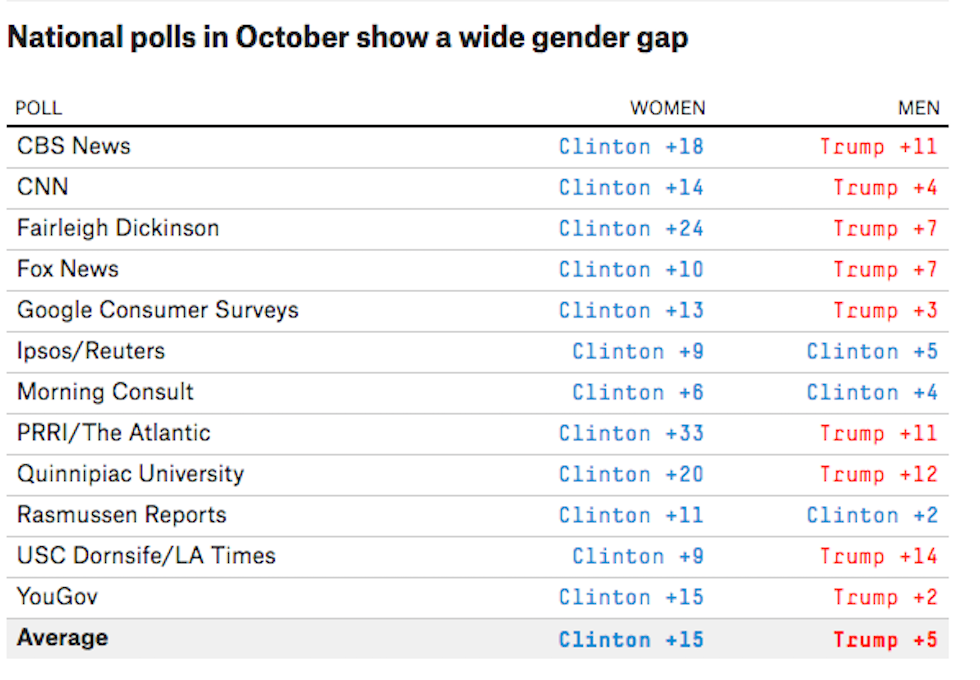Click the YouGov poll name
This screenshot has width=980, height=680.
click(x=58, y=597)
